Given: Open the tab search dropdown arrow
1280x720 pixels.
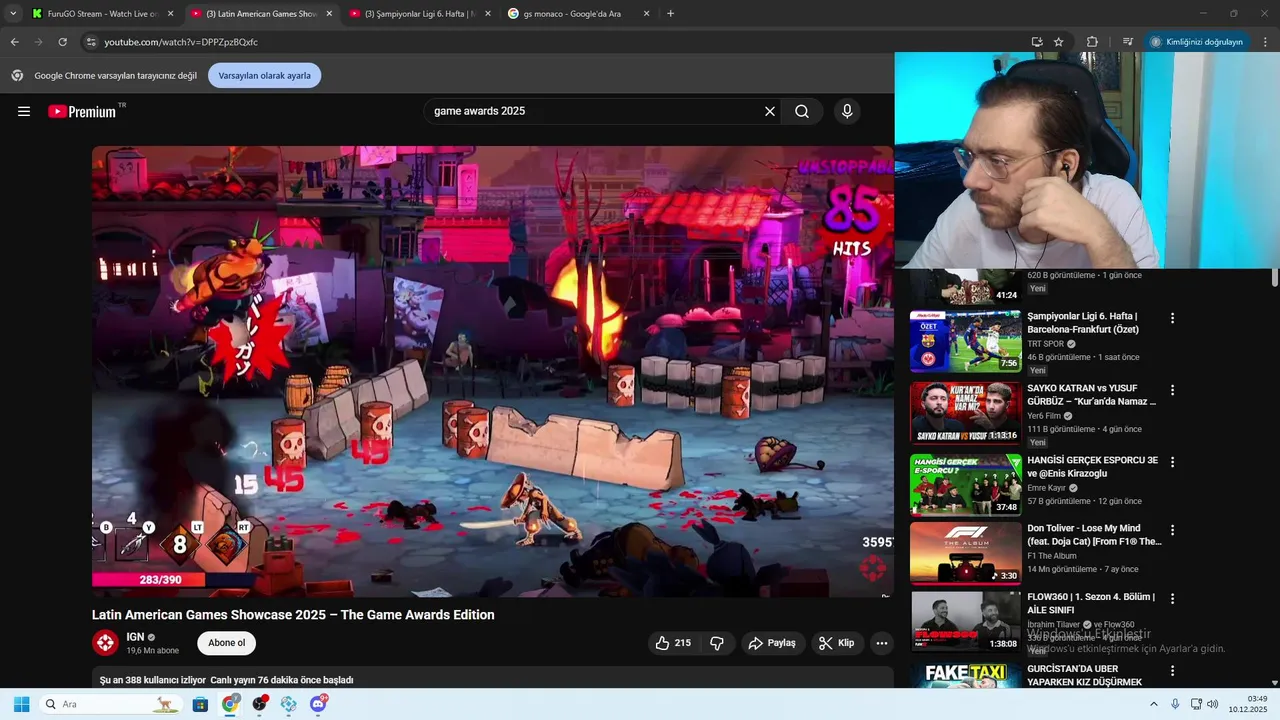Looking at the screenshot, I should pyautogui.click(x=13, y=14).
